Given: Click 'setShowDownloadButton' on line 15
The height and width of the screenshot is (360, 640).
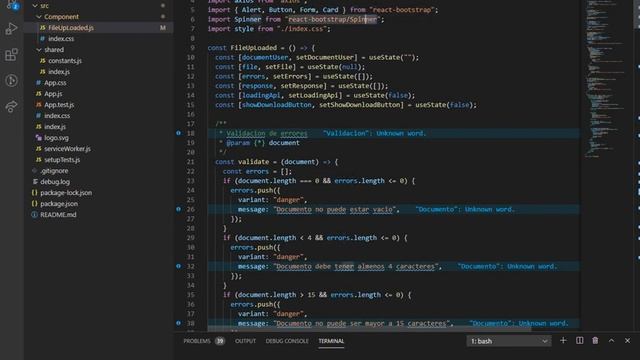Looking at the screenshot, I should tap(361, 105).
